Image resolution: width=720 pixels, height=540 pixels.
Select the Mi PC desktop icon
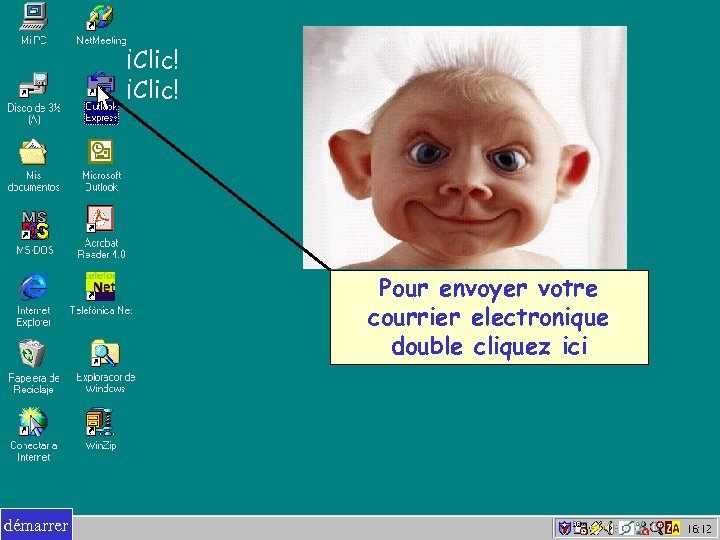[33, 17]
